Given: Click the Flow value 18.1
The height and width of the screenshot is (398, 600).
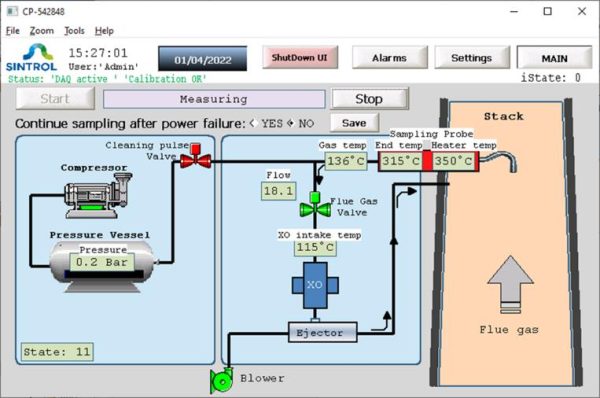Looking at the screenshot, I should [279, 191].
